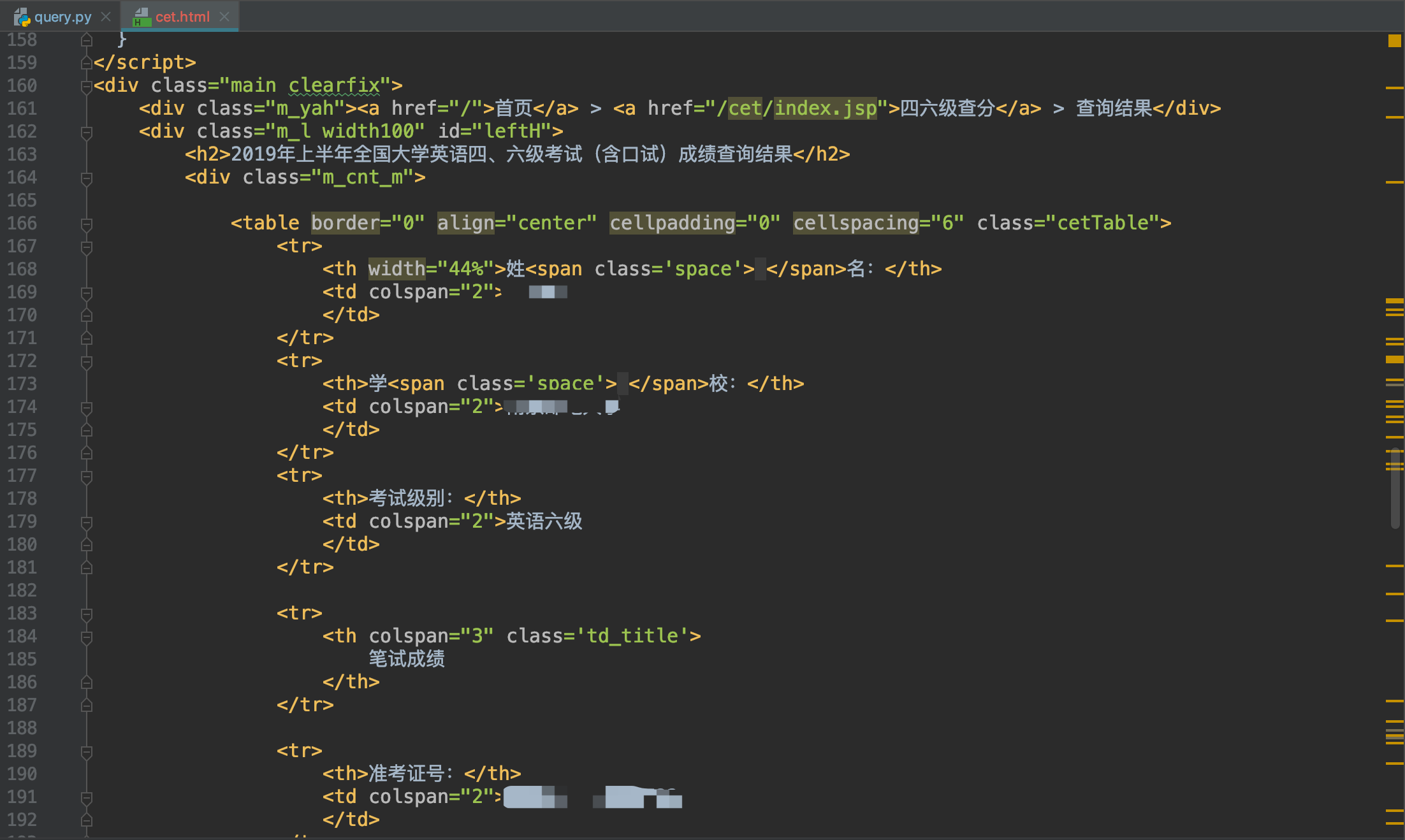Click the clearfix class name with warning underline
Viewport: 1405px width, 840px height.
pos(334,85)
